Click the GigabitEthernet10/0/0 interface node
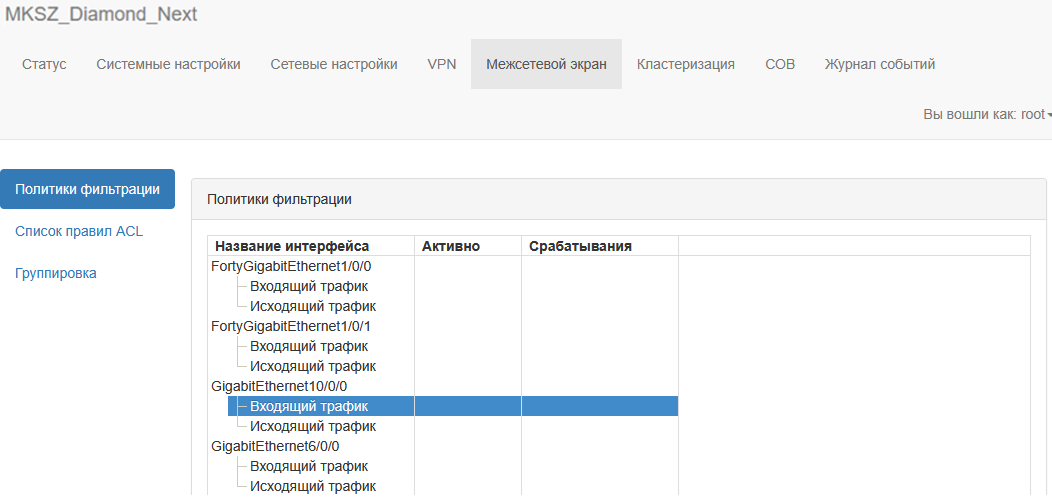This screenshot has height=498, width=1052. 279,386
